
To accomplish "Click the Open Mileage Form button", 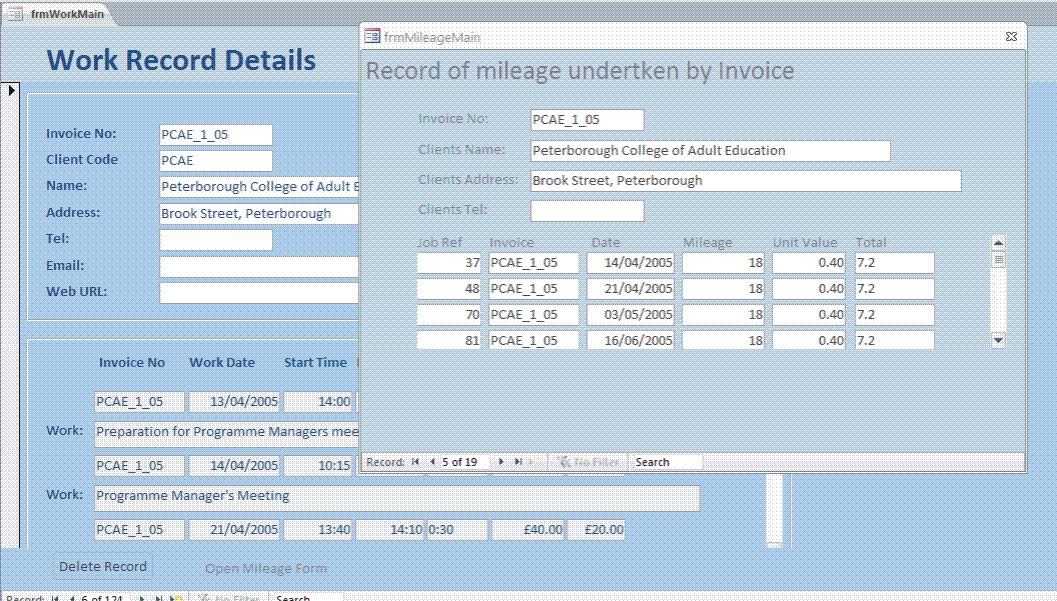I will [265, 568].
